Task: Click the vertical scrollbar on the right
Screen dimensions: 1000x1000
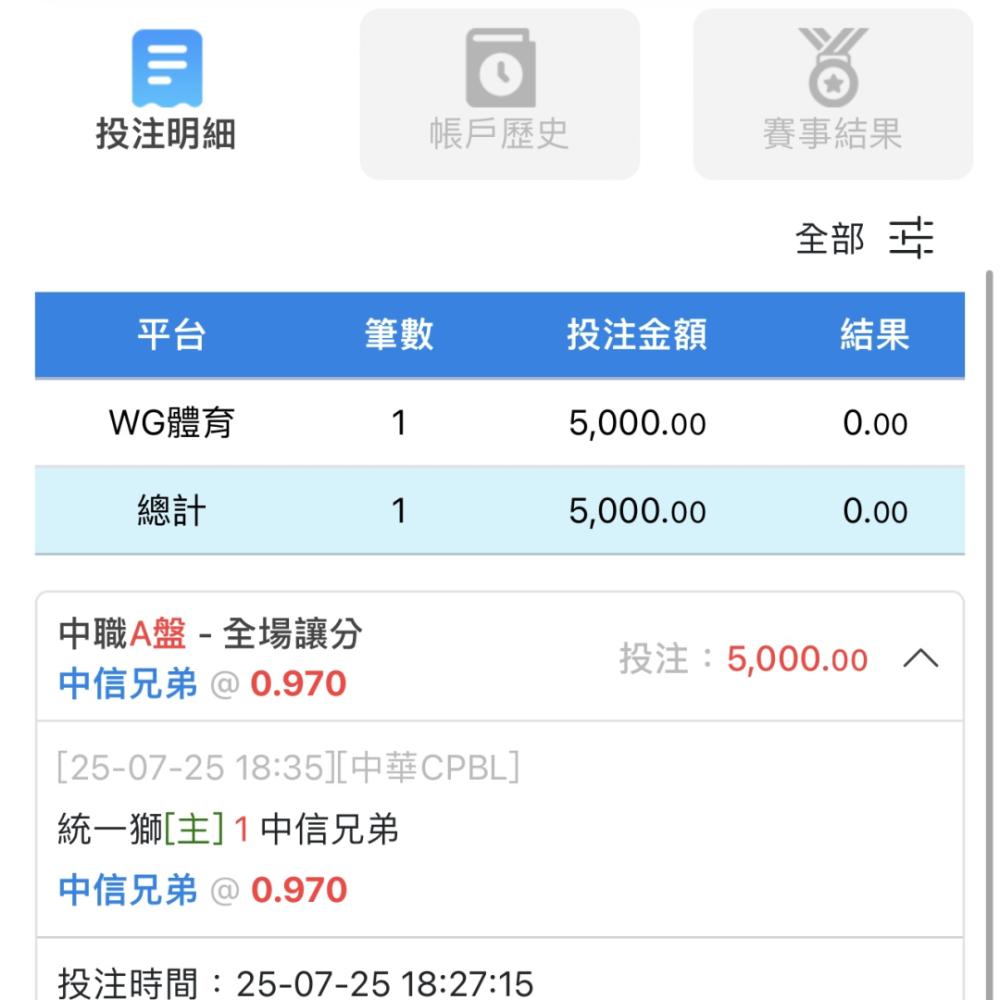Action: 989,635
